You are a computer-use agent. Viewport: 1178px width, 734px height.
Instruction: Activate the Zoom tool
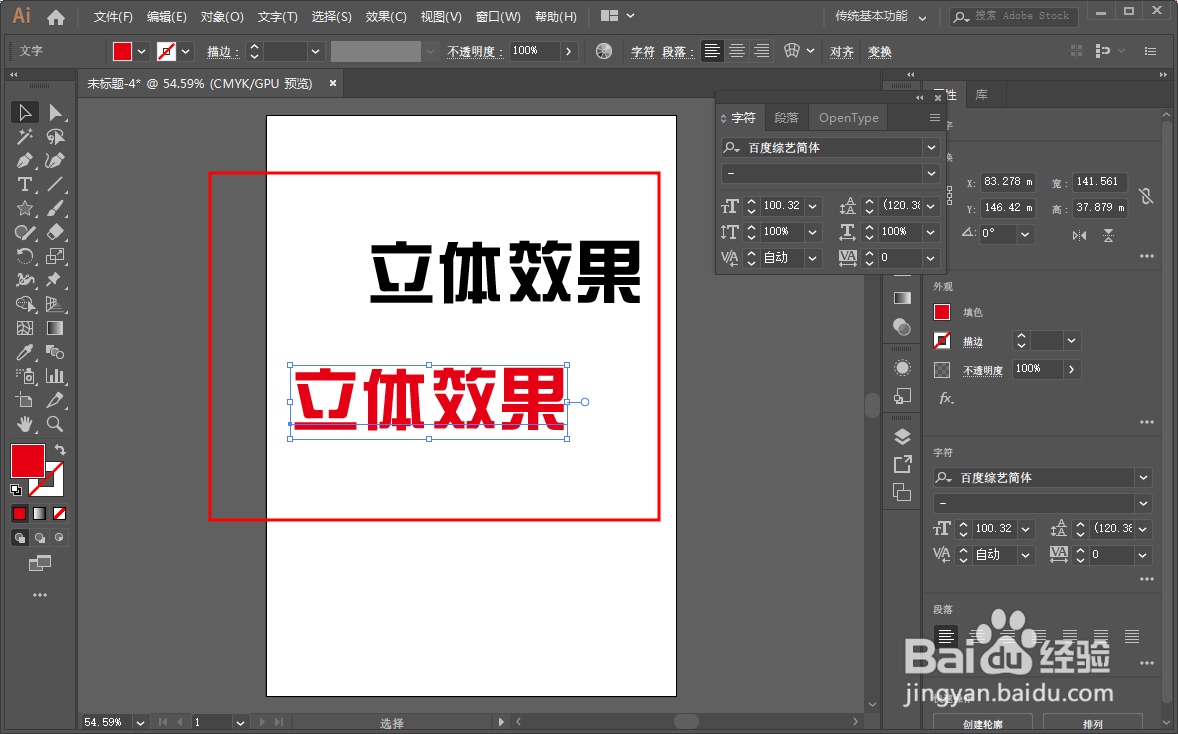click(x=55, y=424)
